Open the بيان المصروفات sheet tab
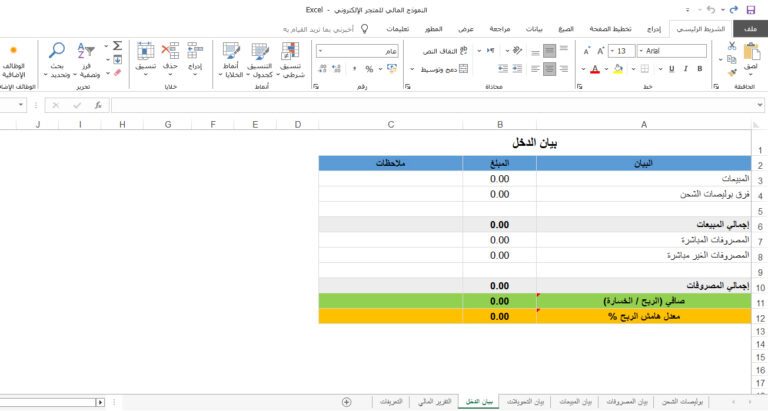This screenshot has width=768, height=411. pos(627,402)
